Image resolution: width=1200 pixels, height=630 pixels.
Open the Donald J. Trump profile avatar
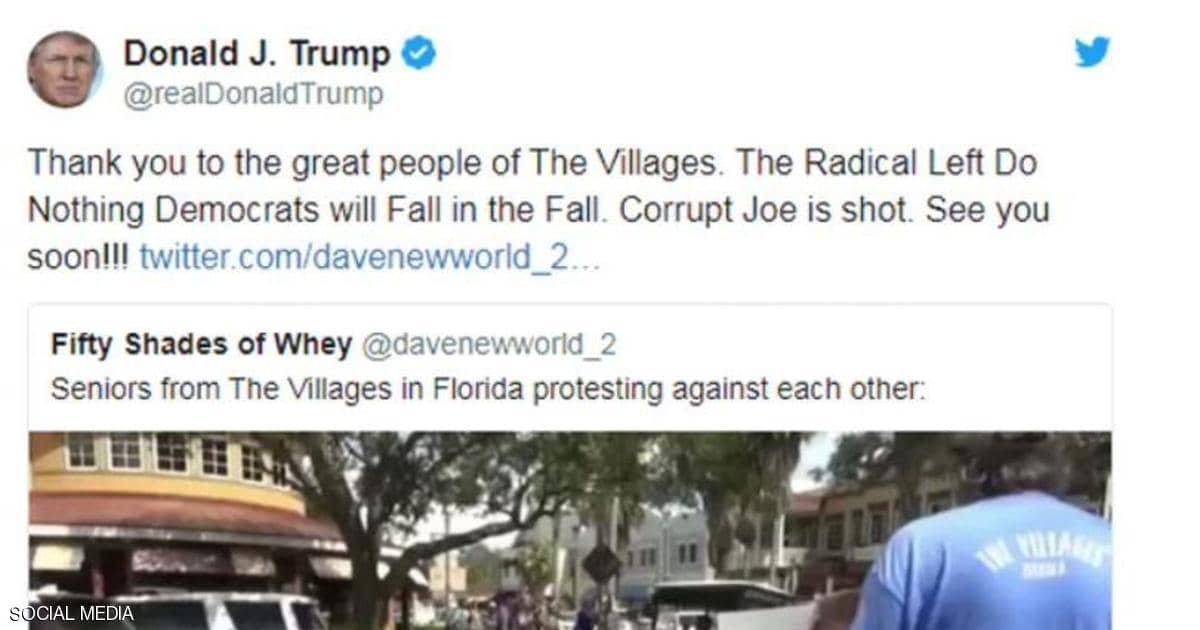click(63, 69)
